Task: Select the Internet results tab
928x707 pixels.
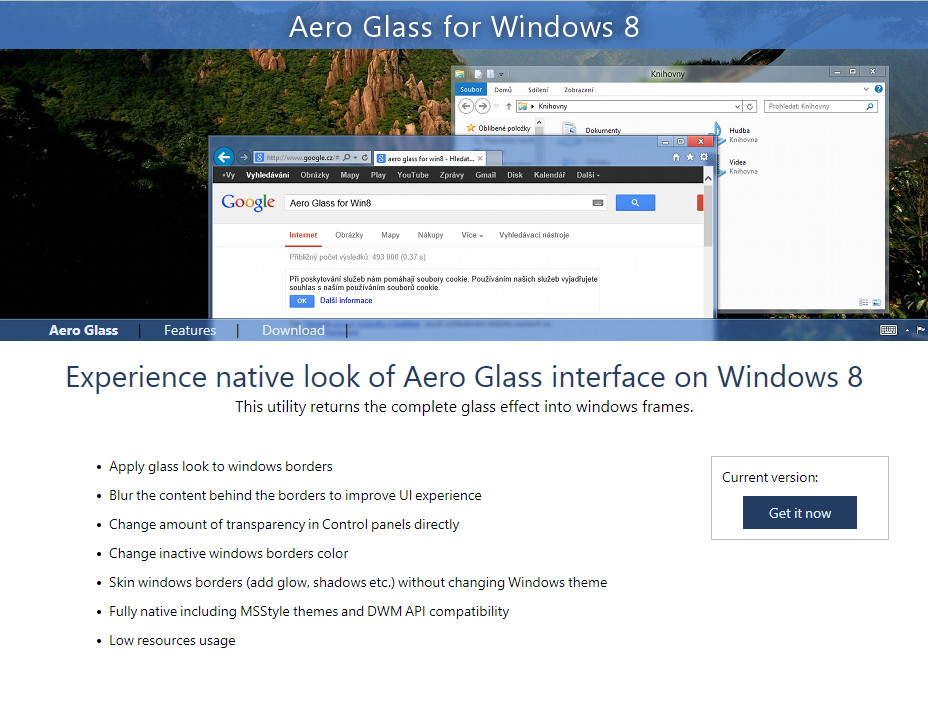Action: pyautogui.click(x=303, y=235)
